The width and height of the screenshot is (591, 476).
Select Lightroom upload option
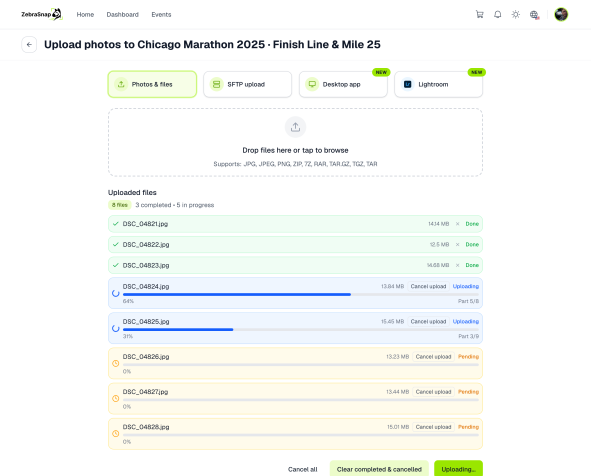[438, 84]
